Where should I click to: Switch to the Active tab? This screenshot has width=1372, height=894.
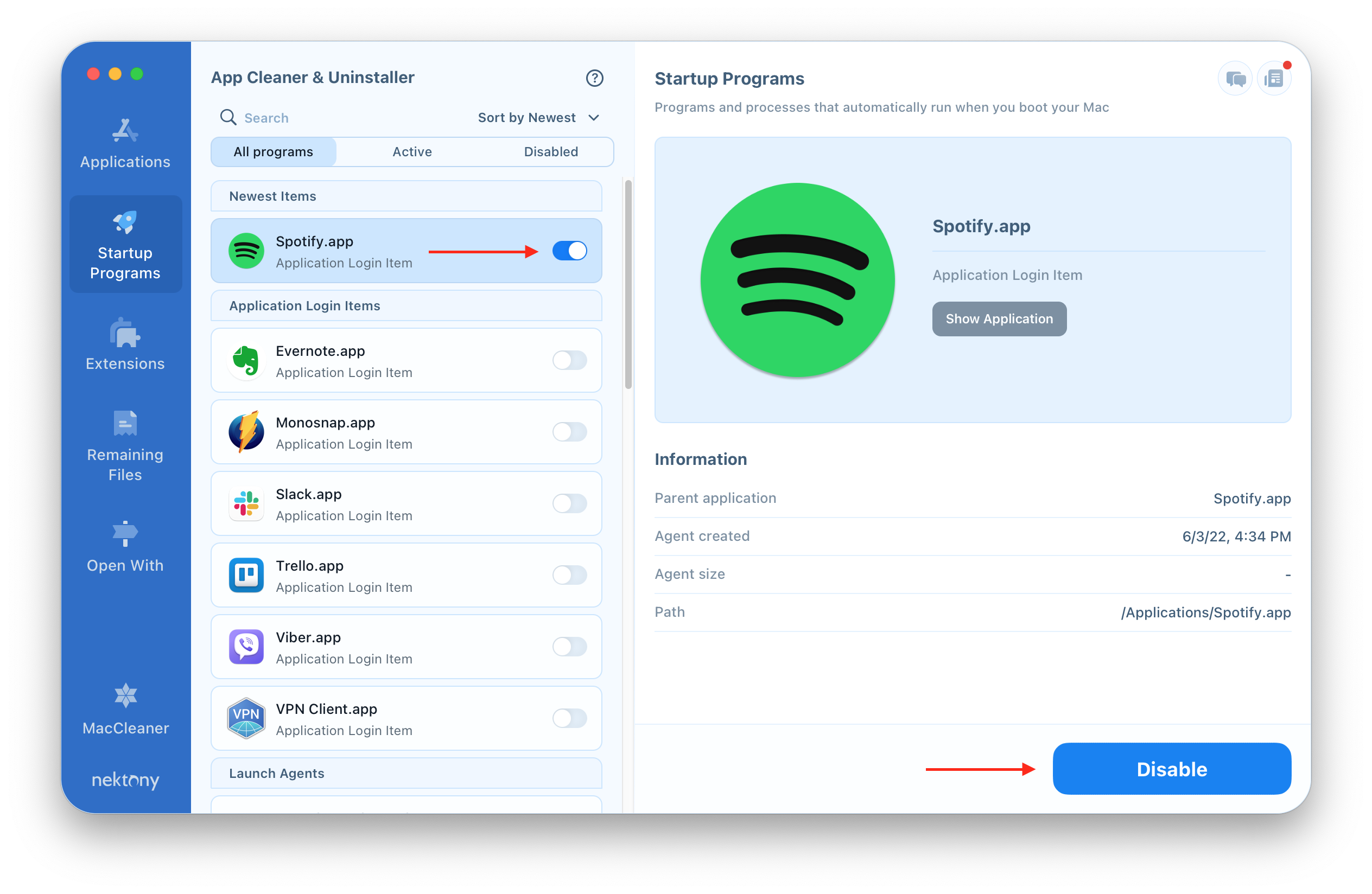coord(411,151)
